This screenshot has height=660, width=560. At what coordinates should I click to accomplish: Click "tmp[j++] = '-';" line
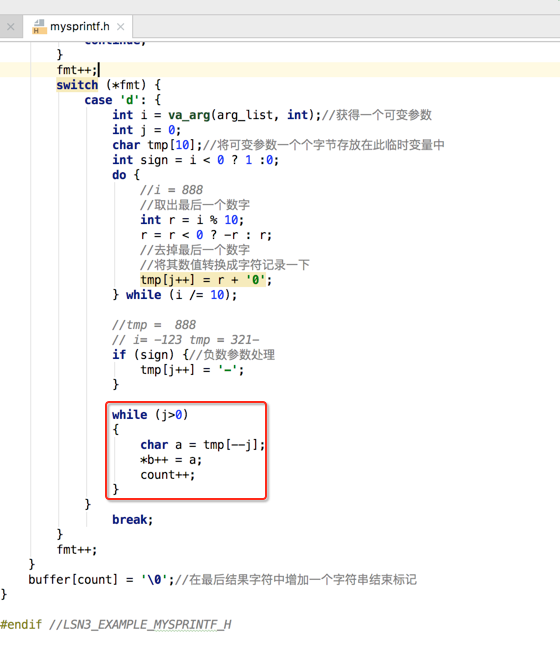point(192,370)
